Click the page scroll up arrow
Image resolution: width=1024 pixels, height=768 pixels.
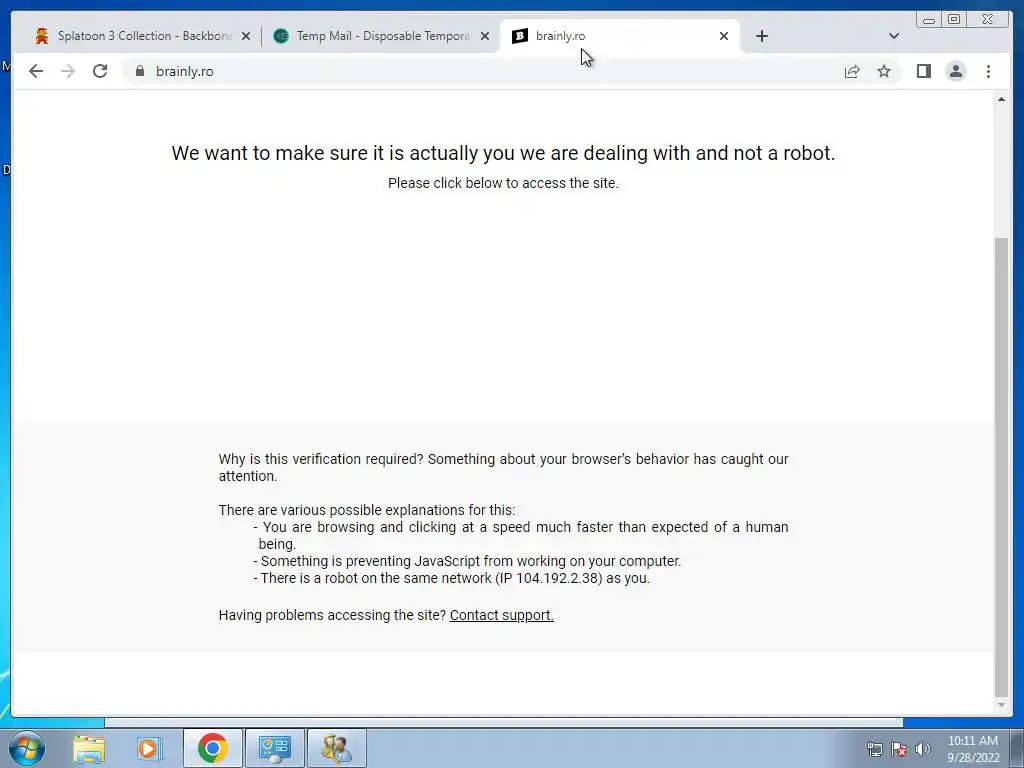1001,99
